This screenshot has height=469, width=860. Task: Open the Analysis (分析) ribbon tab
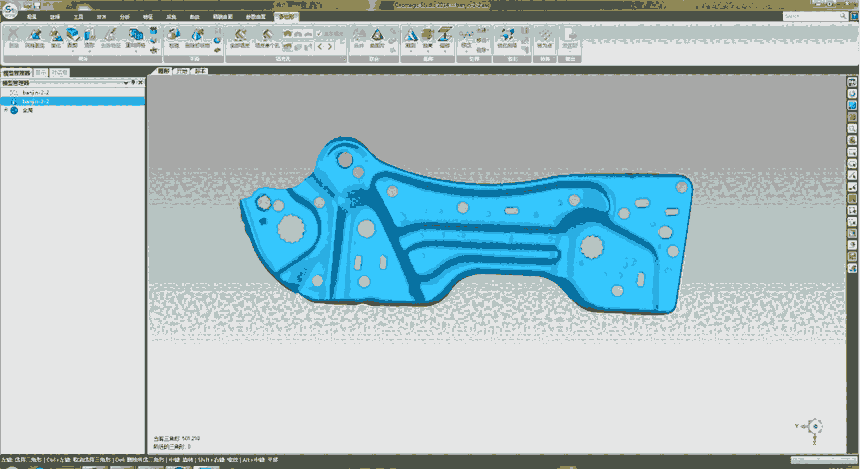[x=125, y=18]
